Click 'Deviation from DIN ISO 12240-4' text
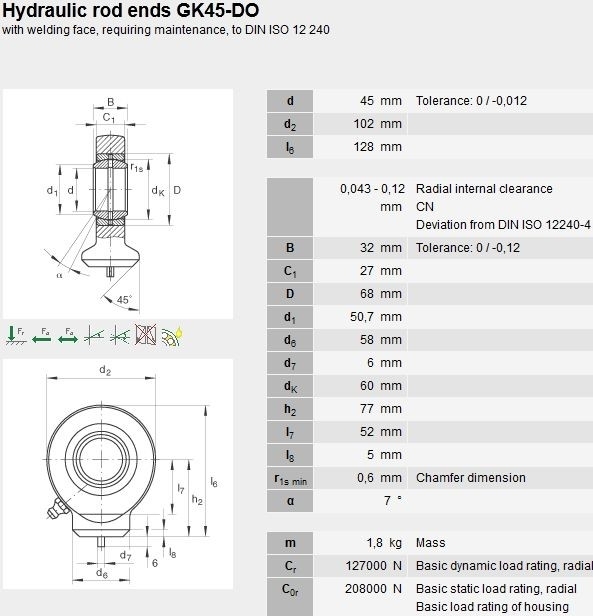This screenshot has height=616, width=593. click(x=503, y=225)
